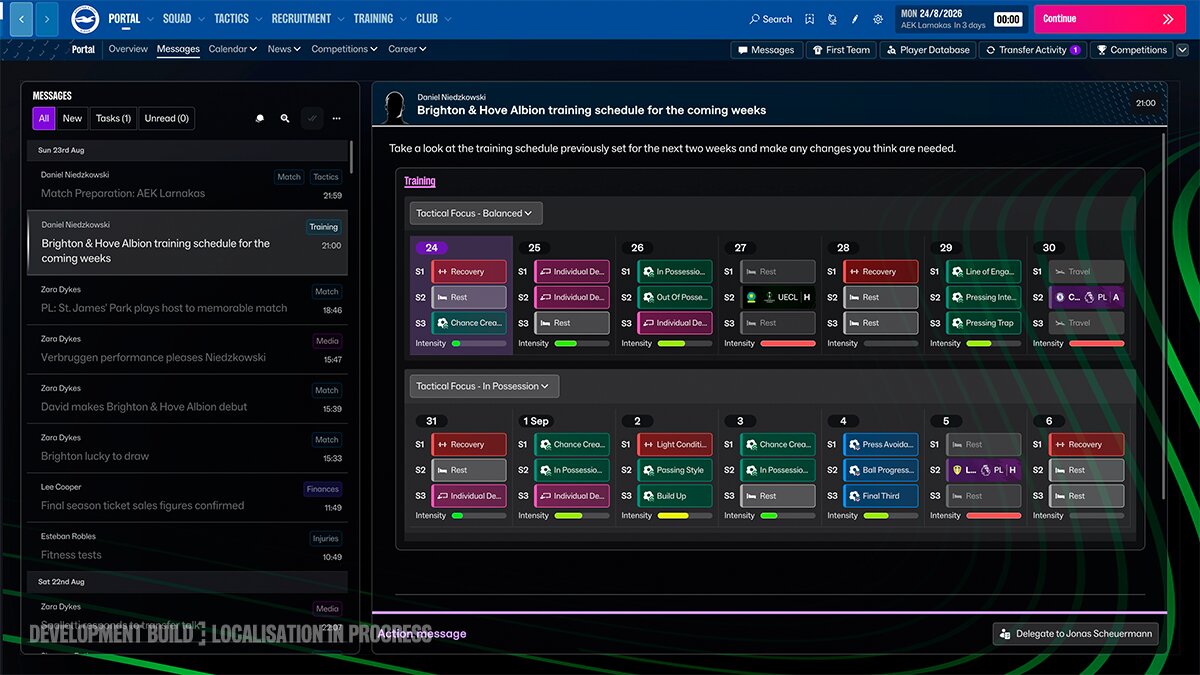This screenshot has width=1200, height=675.
Task: Delegate to Jonas Scheuermann
Action: pyautogui.click(x=1075, y=633)
